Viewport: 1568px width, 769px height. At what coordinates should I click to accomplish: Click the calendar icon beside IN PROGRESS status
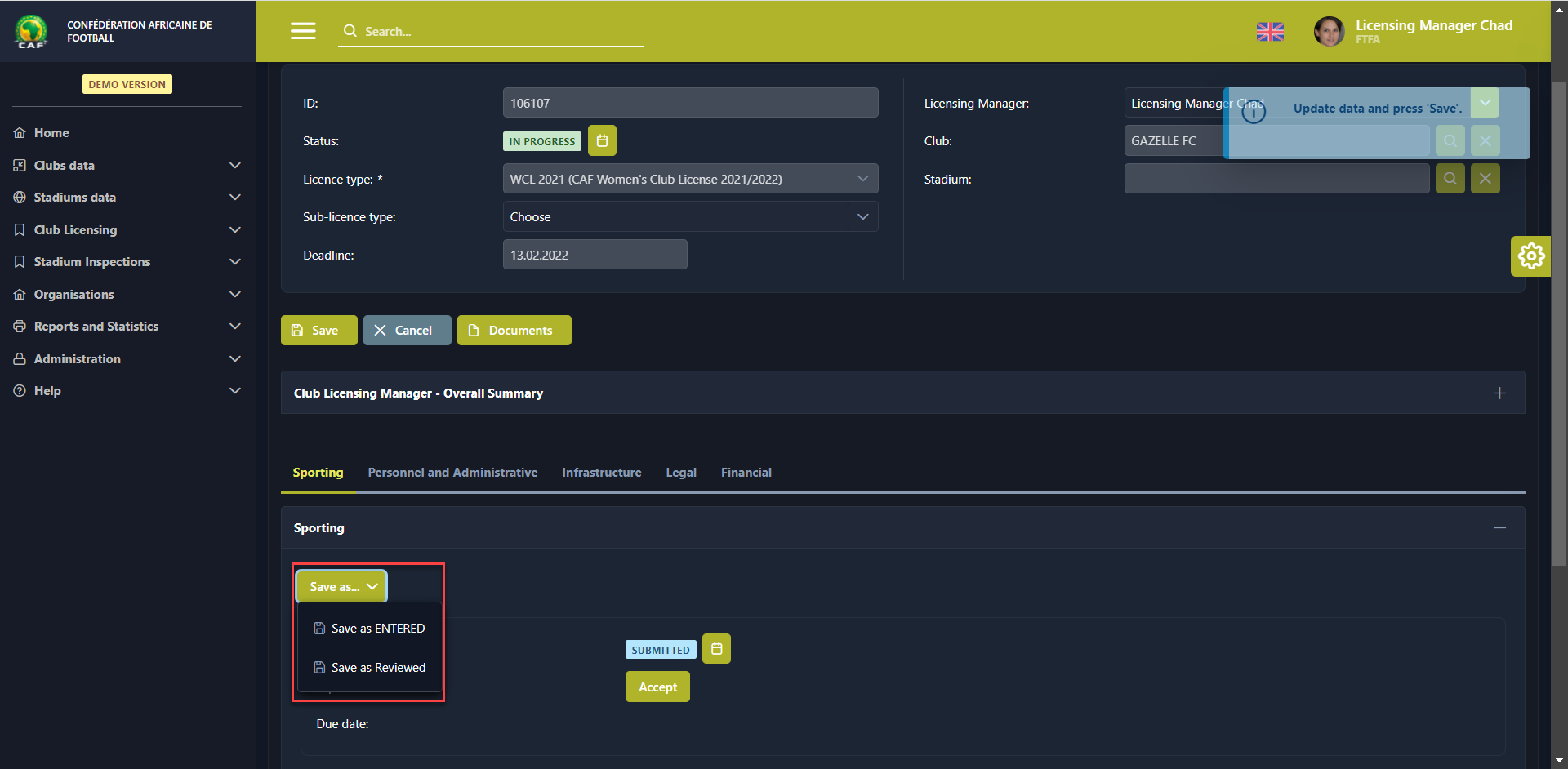(602, 141)
